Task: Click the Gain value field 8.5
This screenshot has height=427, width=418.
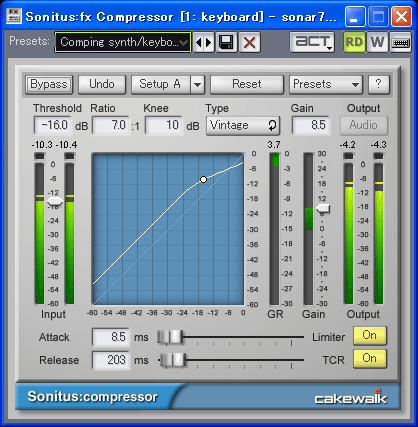Action: pos(311,125)
